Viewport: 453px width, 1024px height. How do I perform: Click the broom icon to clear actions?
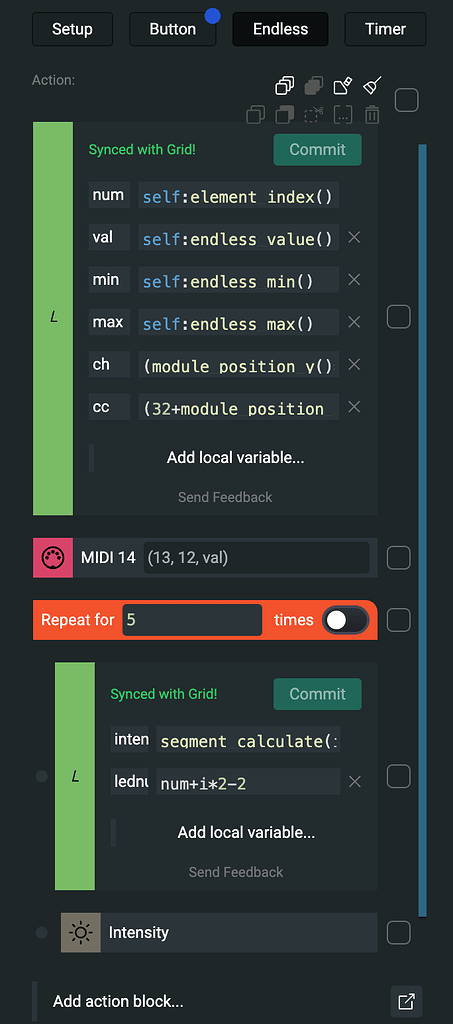click(x=372, y=86)
